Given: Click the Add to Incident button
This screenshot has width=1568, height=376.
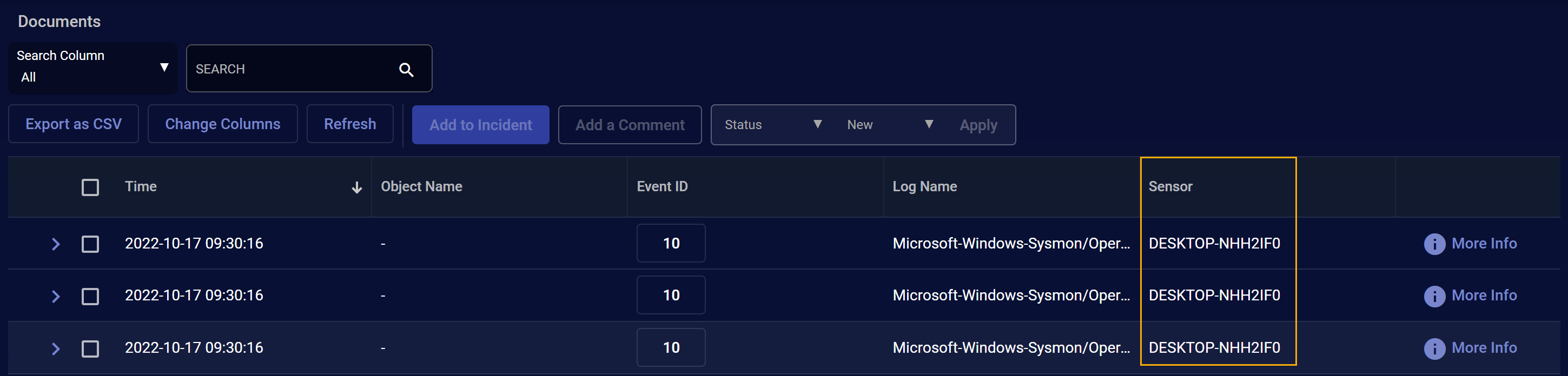Looking at the screenshot, I should pos(480,125).
